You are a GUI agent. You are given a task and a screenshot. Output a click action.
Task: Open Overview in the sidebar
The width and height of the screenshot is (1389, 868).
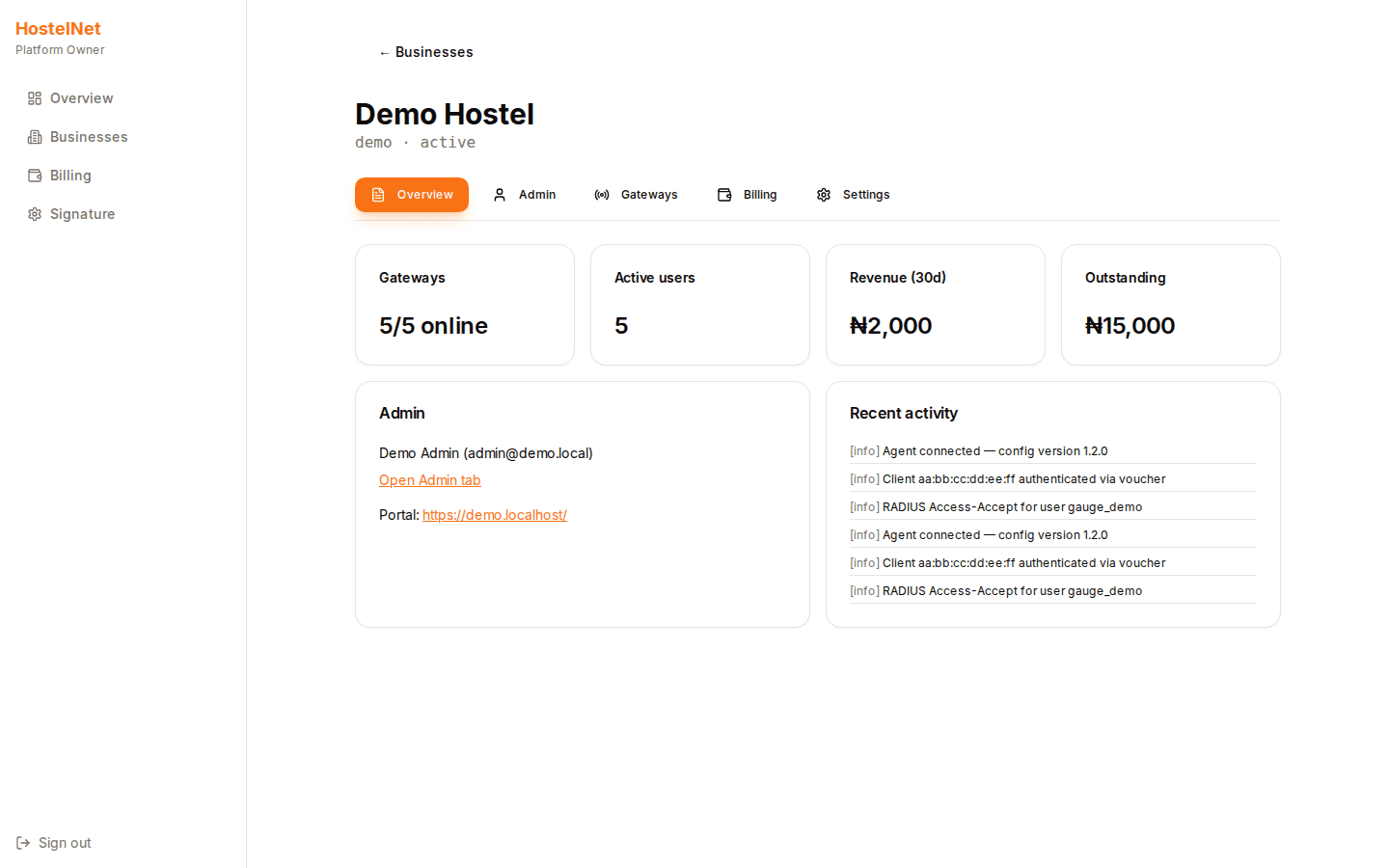123,98
